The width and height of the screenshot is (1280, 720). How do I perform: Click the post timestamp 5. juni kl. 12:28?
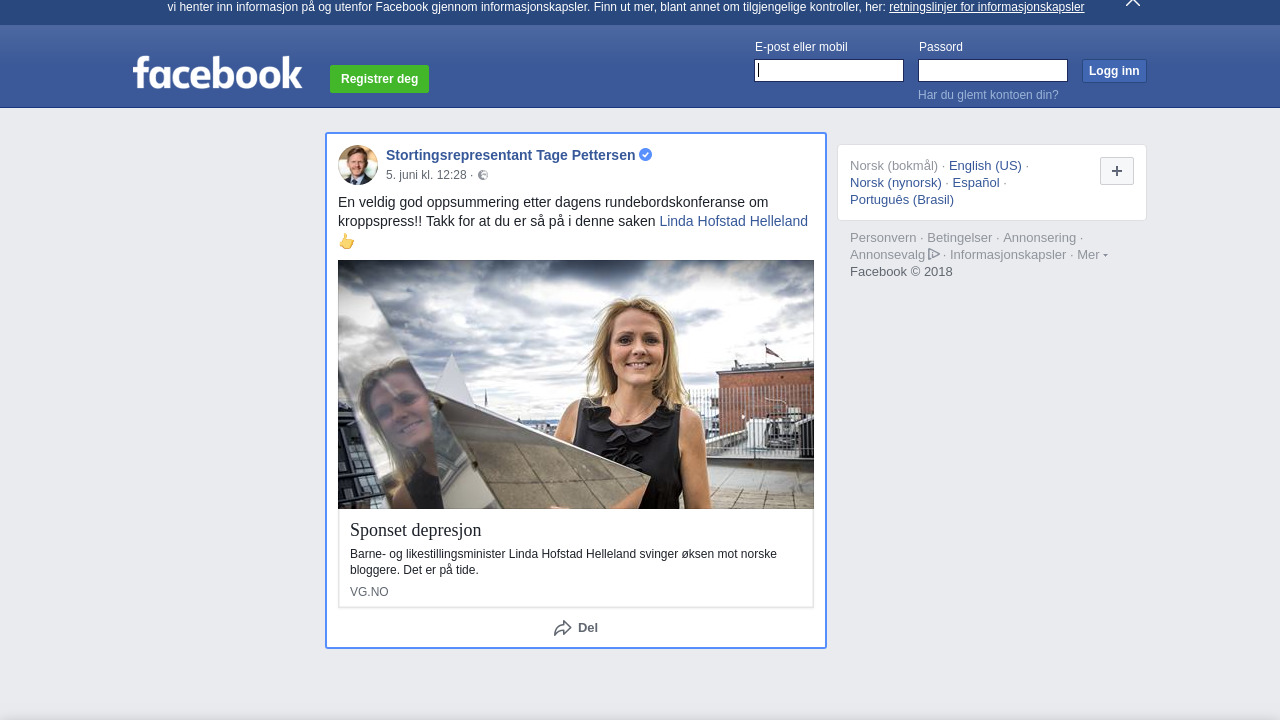(426, 175)
